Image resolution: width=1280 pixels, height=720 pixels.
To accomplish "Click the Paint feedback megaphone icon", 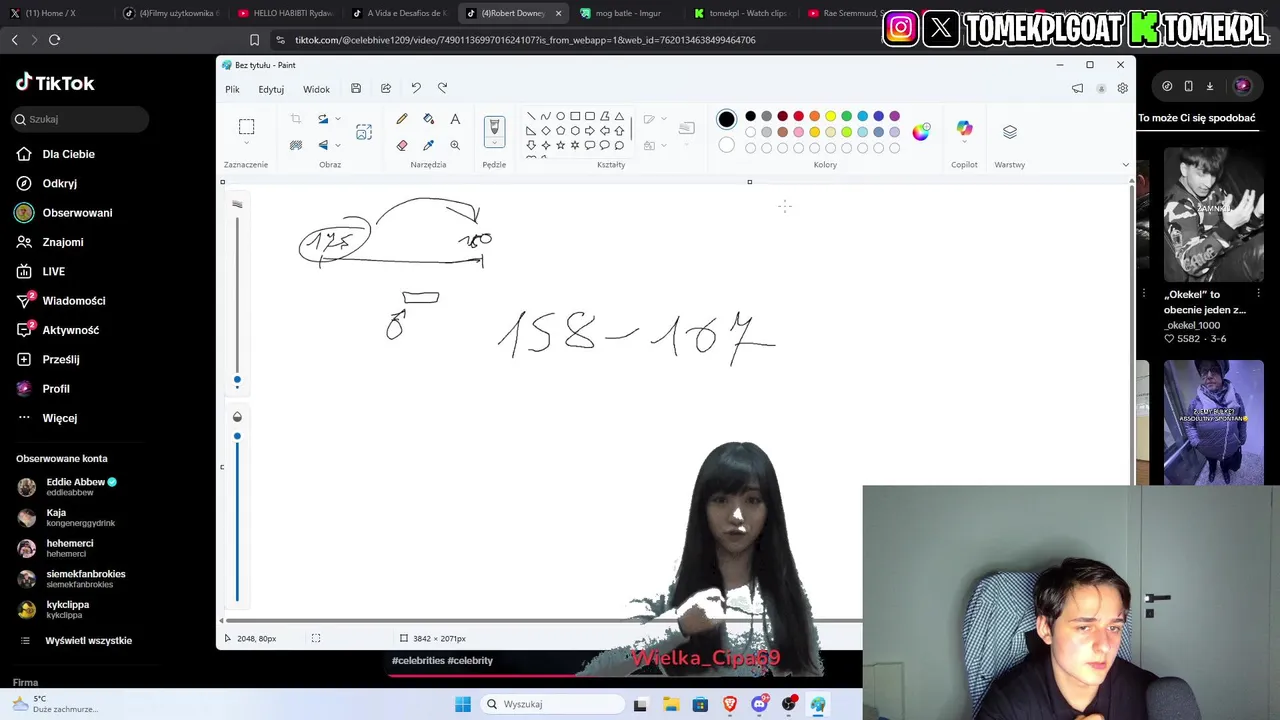I will pos(1077,89).
